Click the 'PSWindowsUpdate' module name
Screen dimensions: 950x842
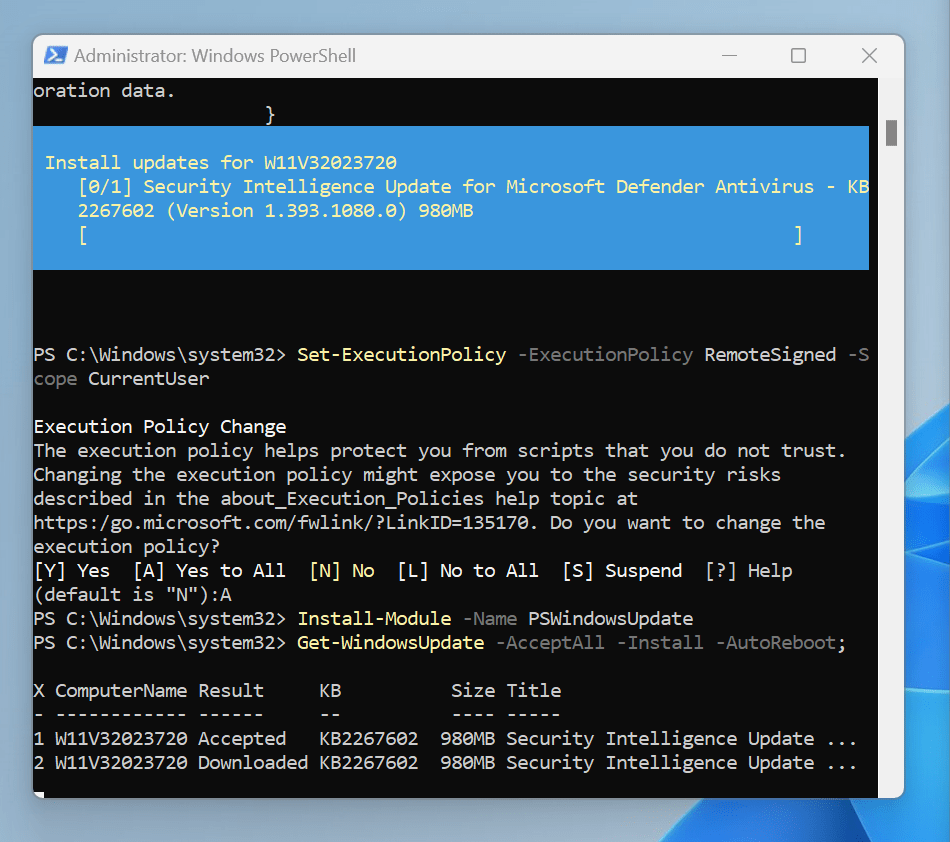coord(611,618)
